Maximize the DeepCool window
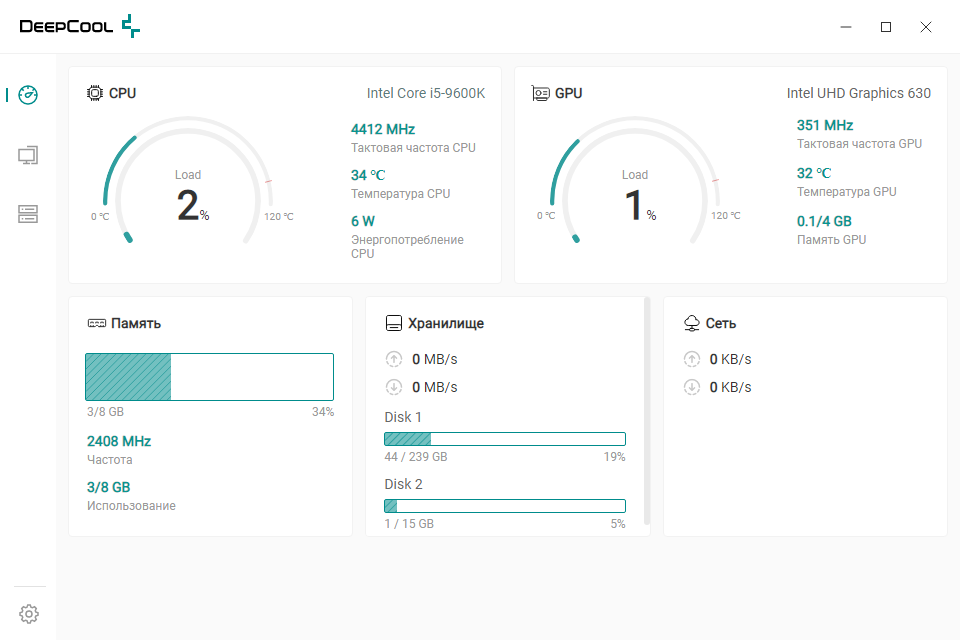The height and width of the screenshot is (640, 960). coord(886,27)
